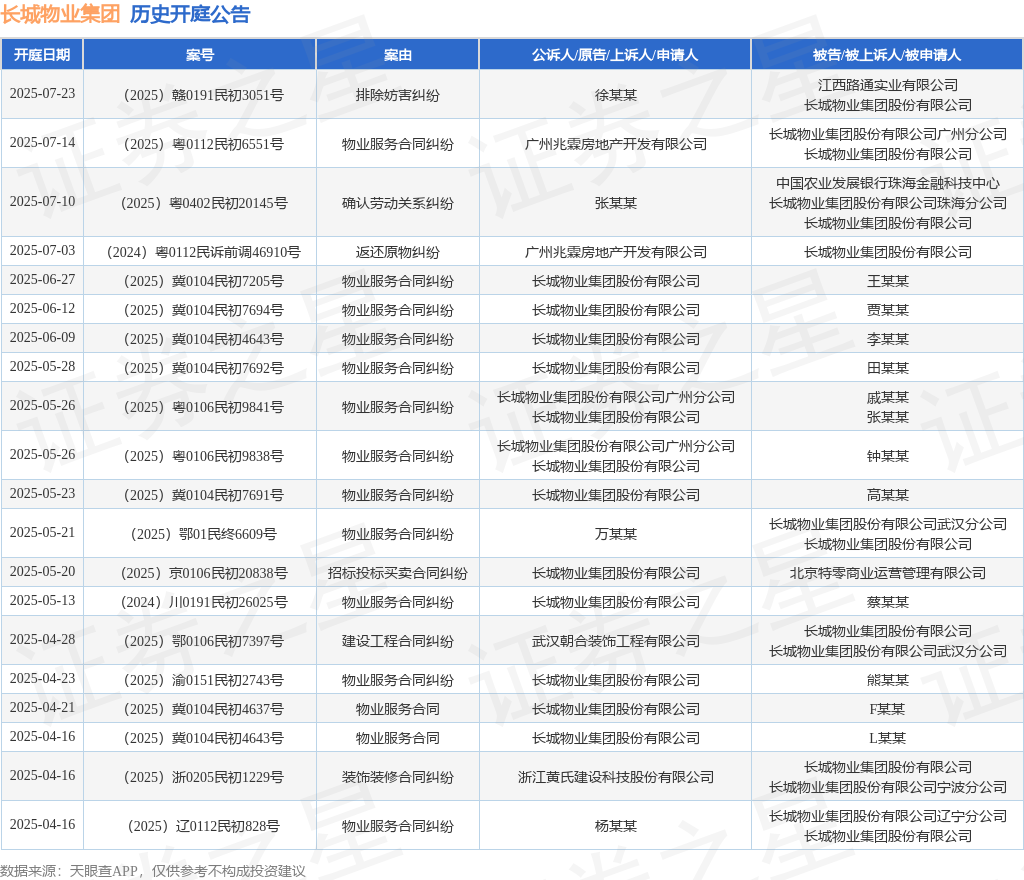Screen dimensions: 1024x880
Task: Click defendant 长城物业集团股份有限公司宁波分公司
Action: coord(888,787)
